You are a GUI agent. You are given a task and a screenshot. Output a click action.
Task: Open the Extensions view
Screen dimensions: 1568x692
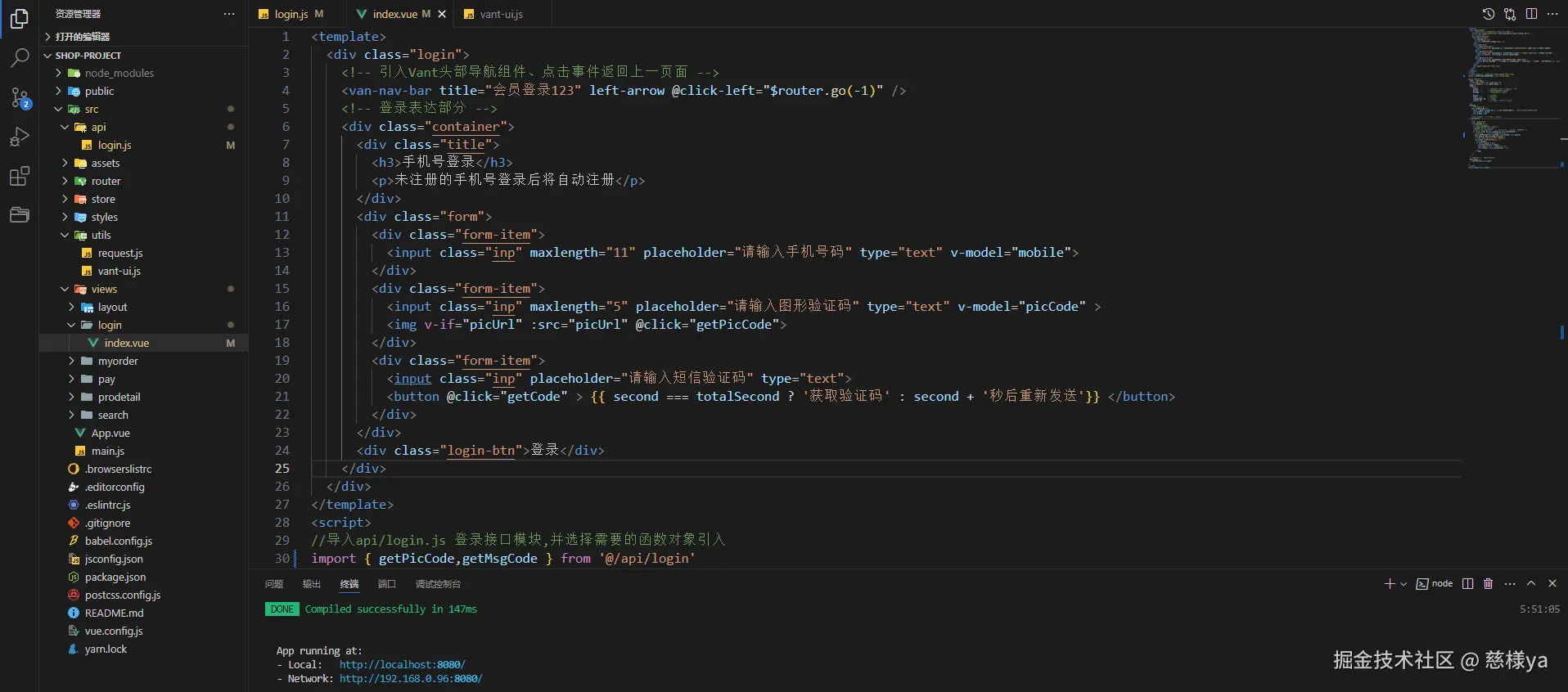point(20,176)
